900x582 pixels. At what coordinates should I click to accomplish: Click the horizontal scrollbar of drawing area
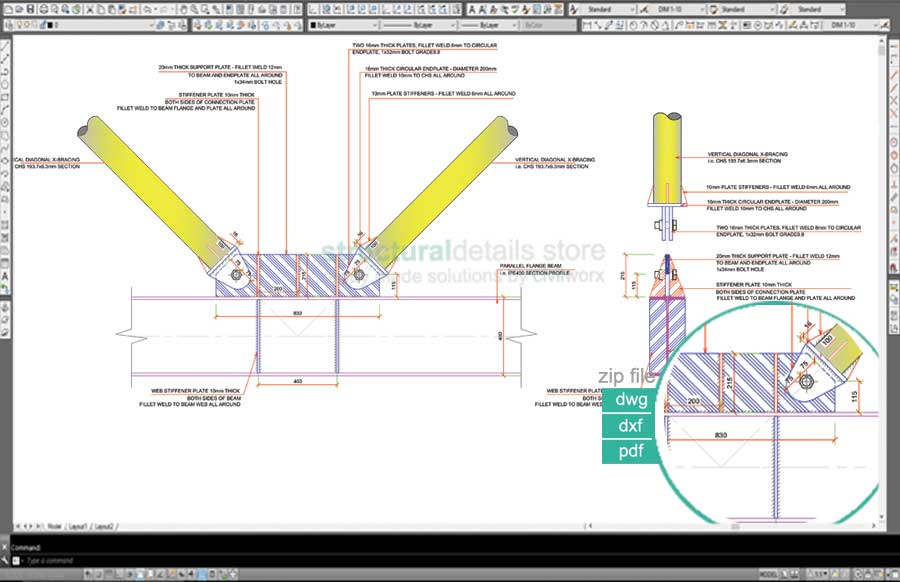click(x=732, y=526)
